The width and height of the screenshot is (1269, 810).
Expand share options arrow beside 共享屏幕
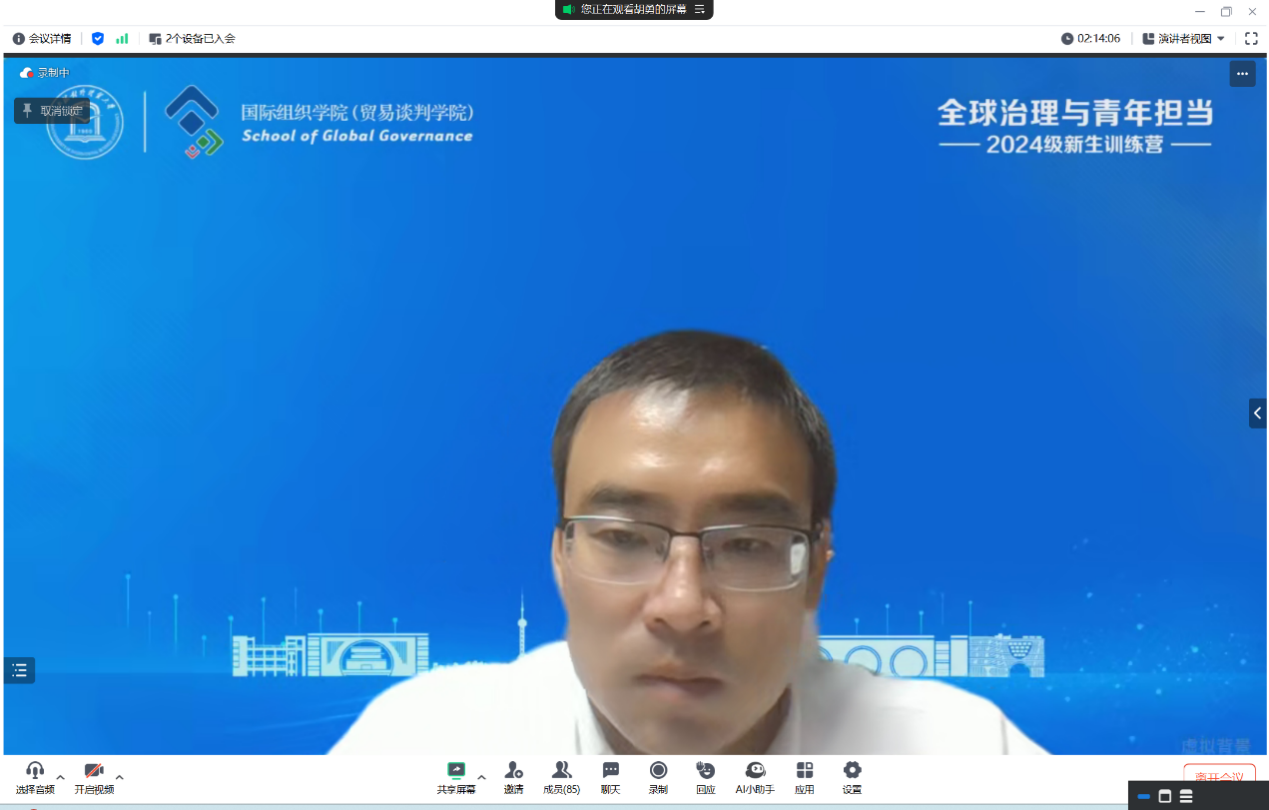click(x=481, y=777)
